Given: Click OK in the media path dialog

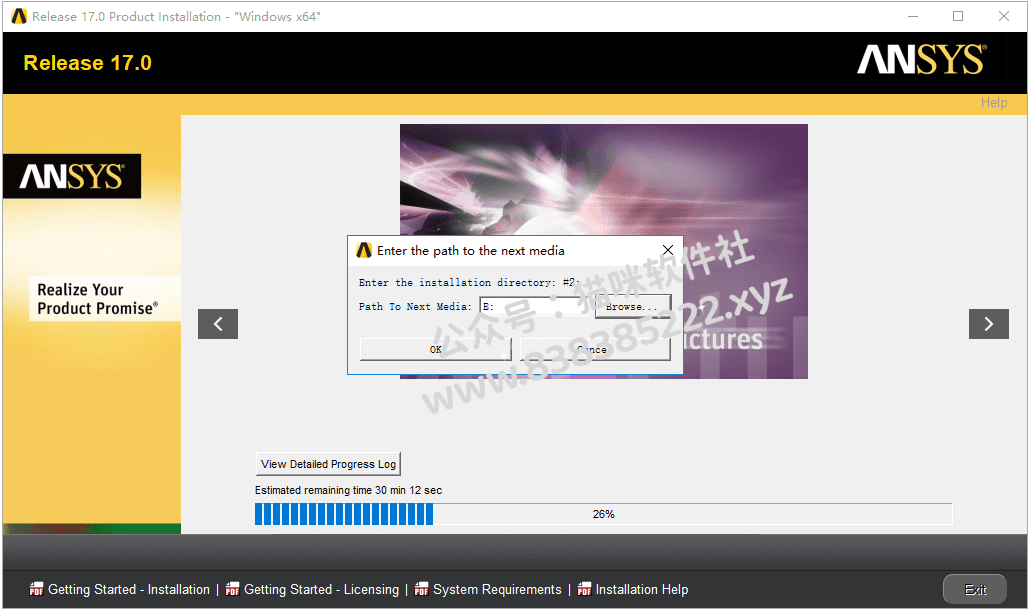Looking at the screenshot, I should (x=435, y=349).
